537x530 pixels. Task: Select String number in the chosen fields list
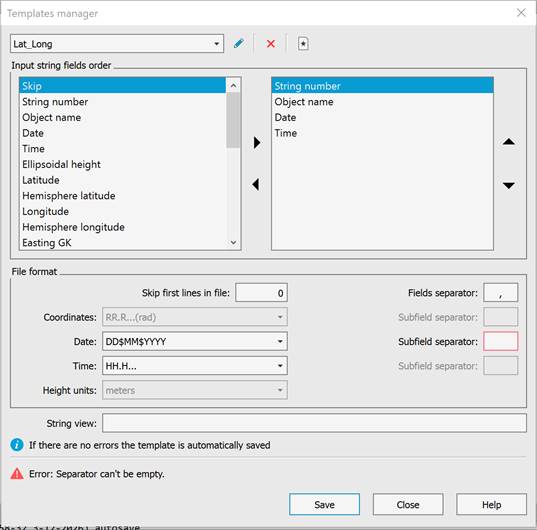[382, 86]
